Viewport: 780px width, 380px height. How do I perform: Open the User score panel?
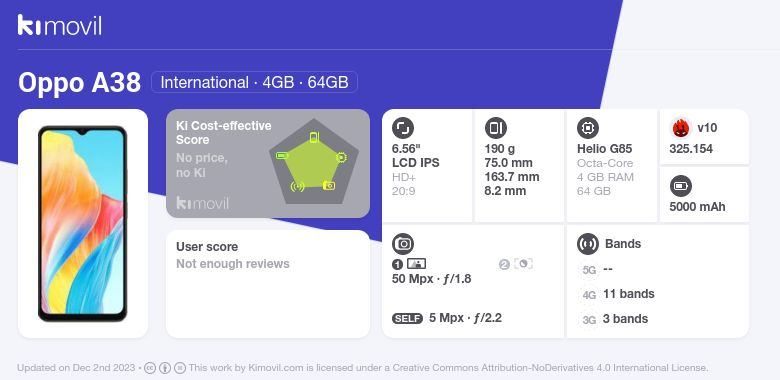[x=268, y=284]
